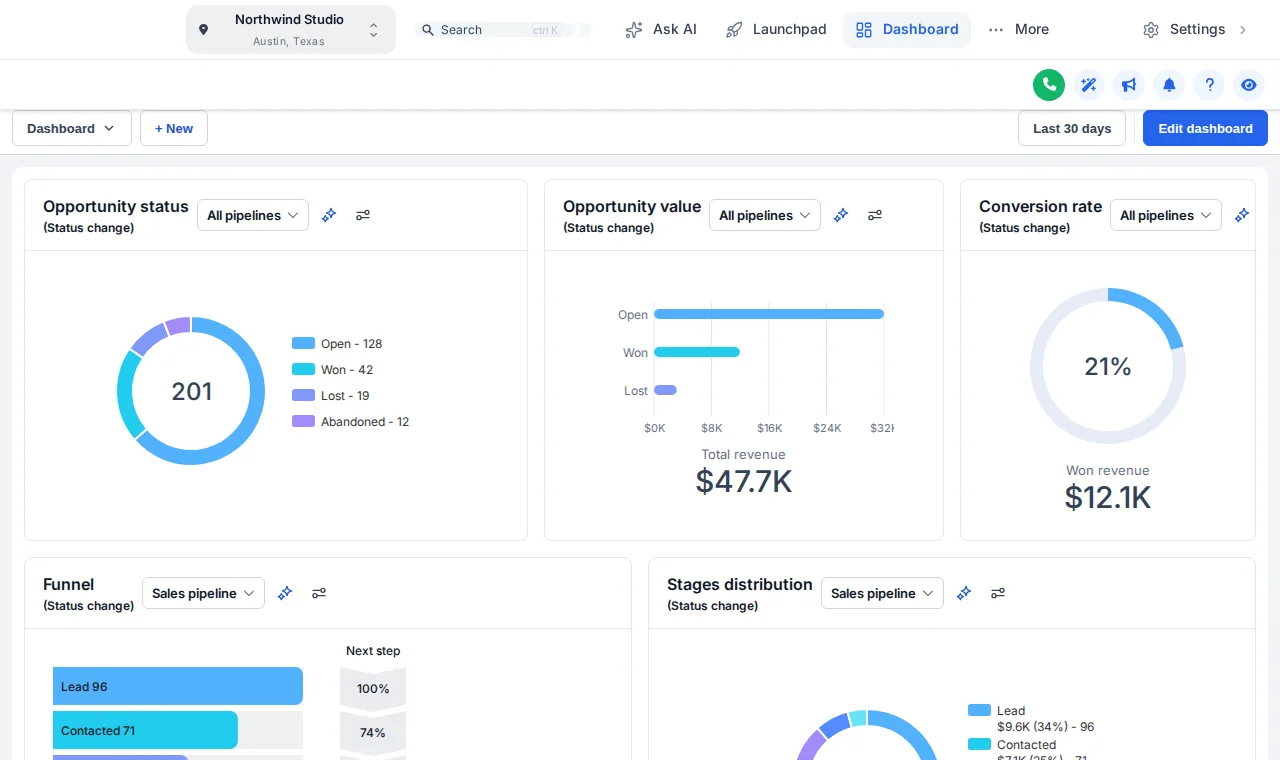Click sparkle AI icon on Funnel widget
The width and height of the screenshot is (1280, 760).
point(285,593)
